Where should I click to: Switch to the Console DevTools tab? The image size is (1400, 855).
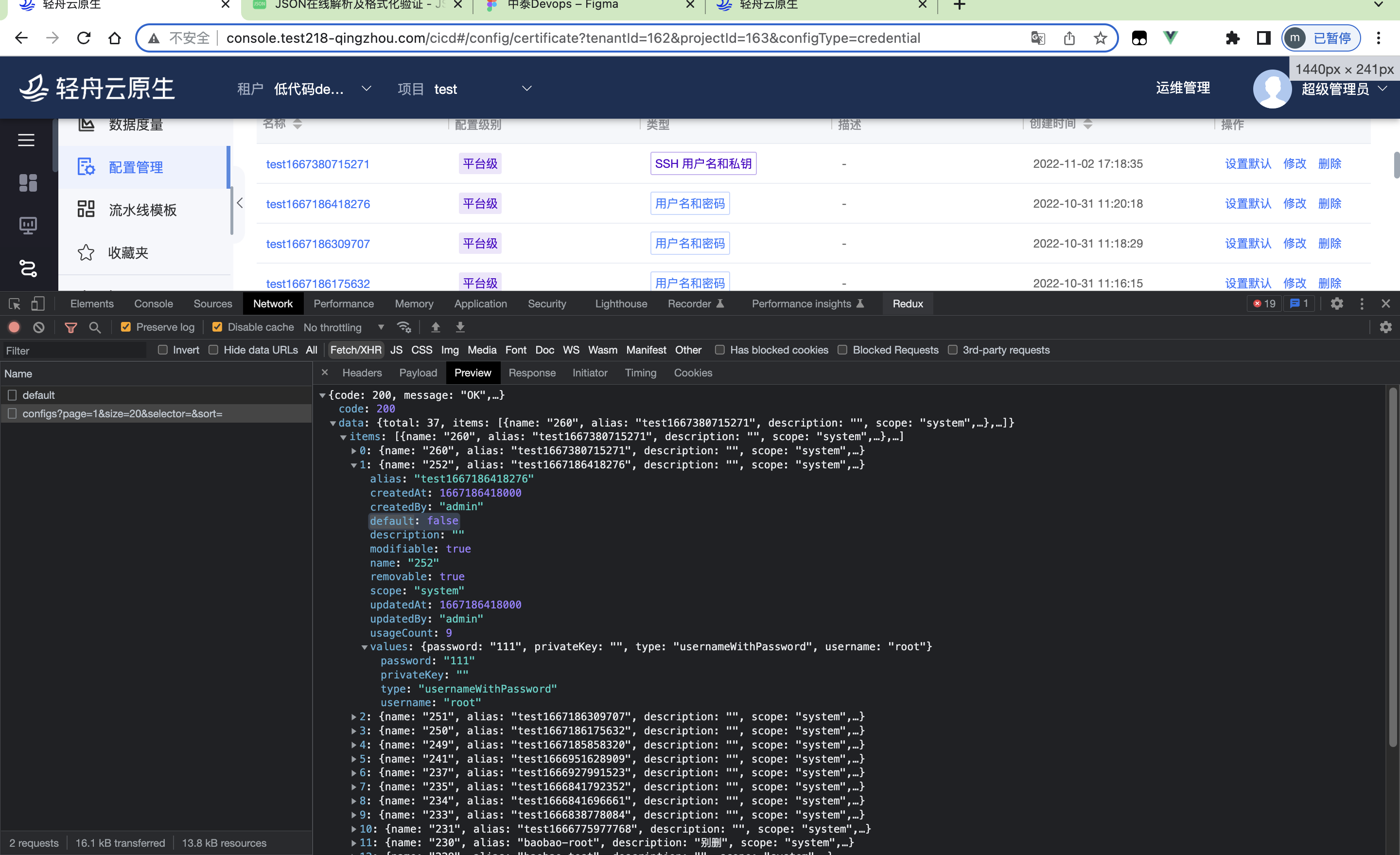(154, 304)
